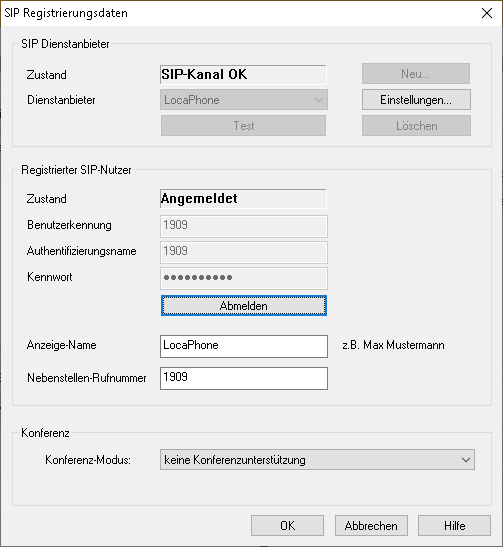Open help via the Hilfe button
Image resolution: width=503 pixels, height=547 pixels.
(455, 525)
